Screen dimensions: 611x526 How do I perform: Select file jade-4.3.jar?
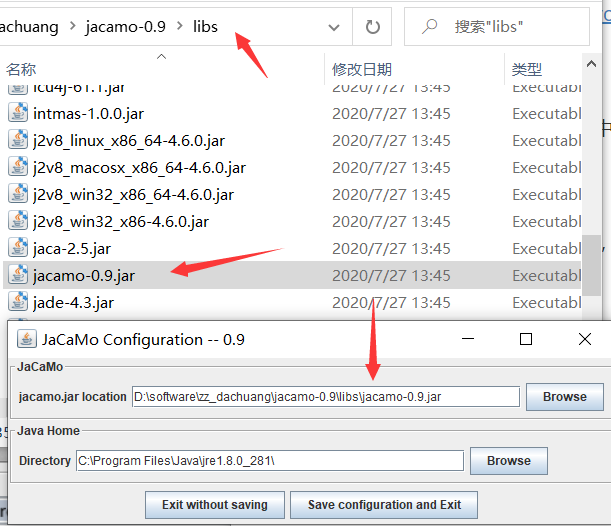coord(74,302)
